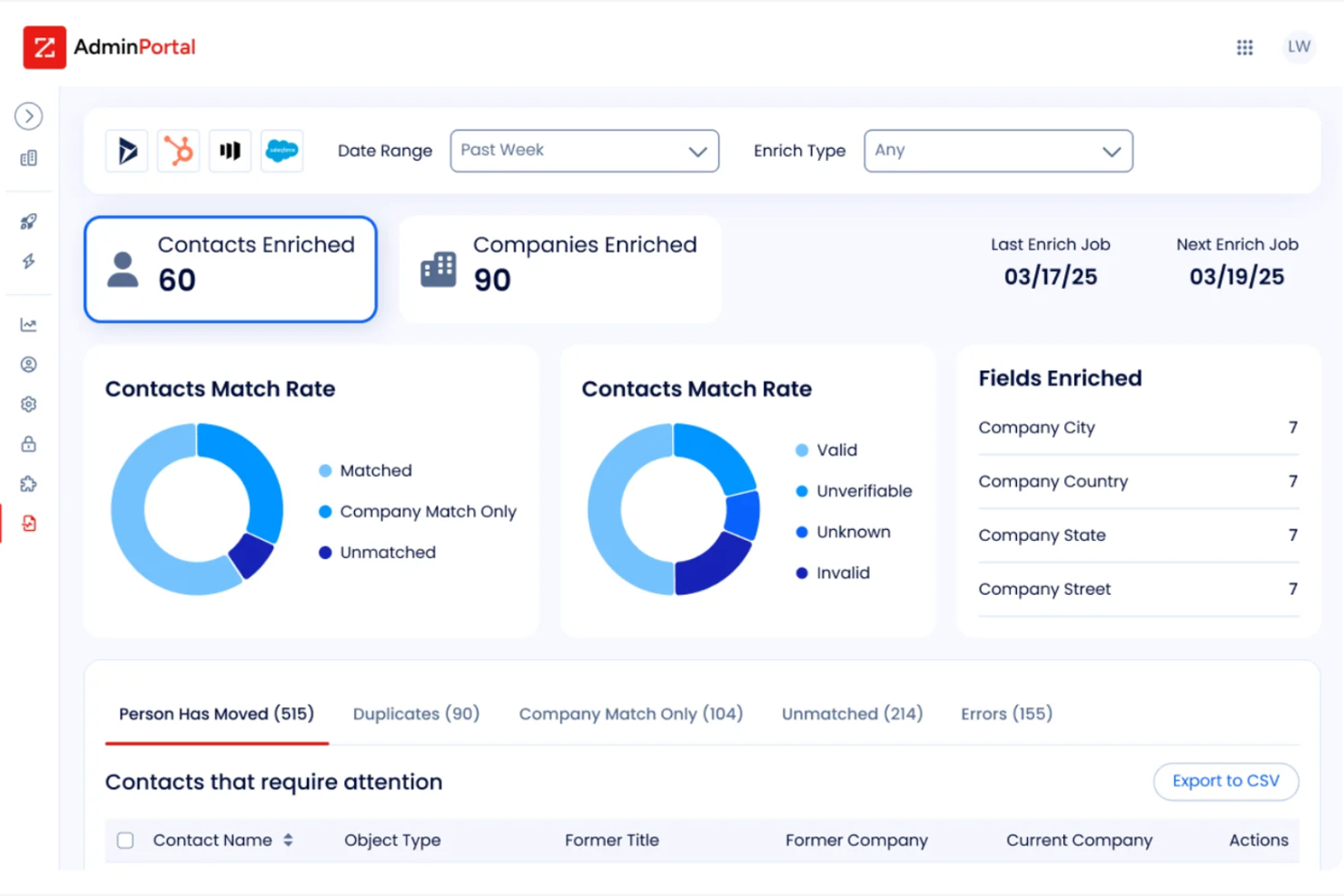1344x896 pixels.
Task: Click the red enrichment document icon in sidebar
Action: (28, 524)
